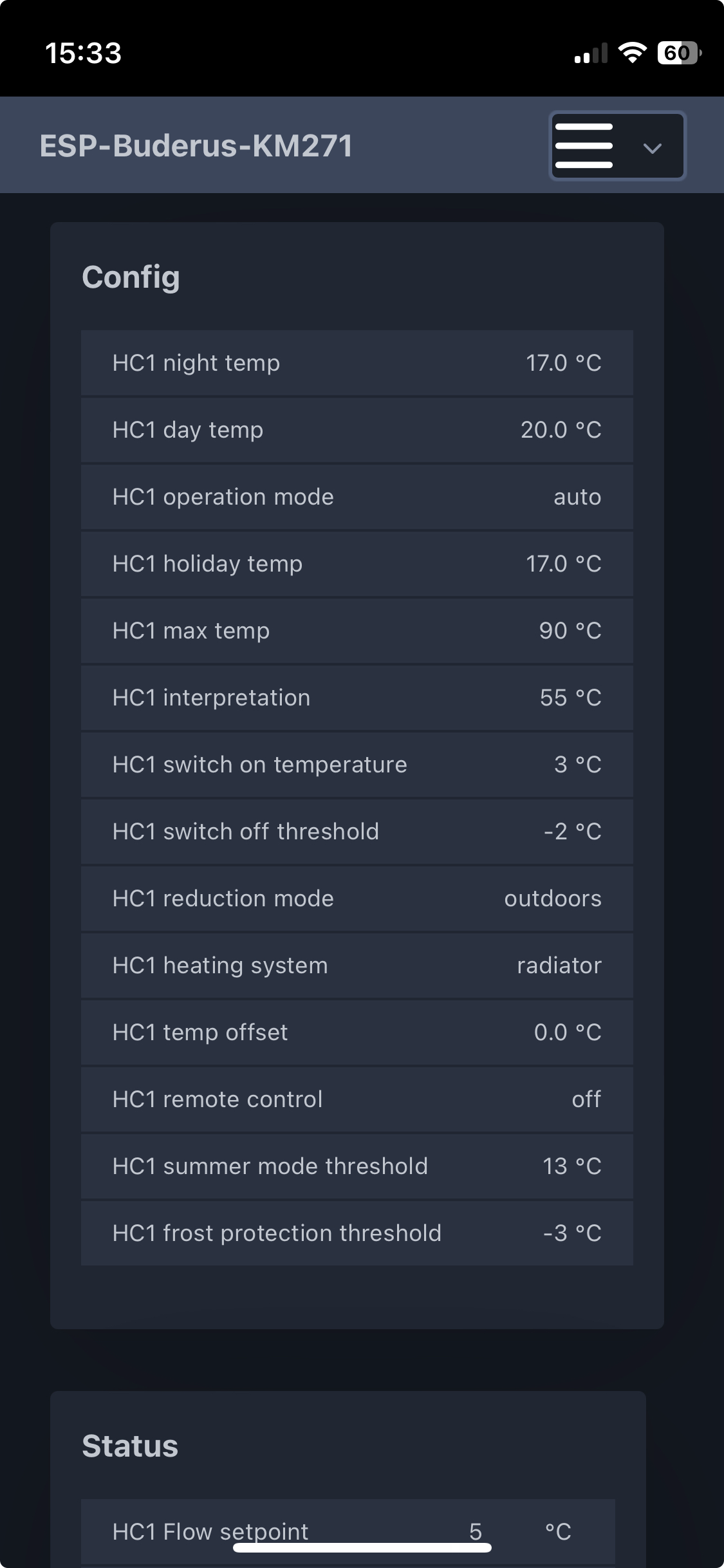Click the Status section heading

click(x=130, y=1446)
